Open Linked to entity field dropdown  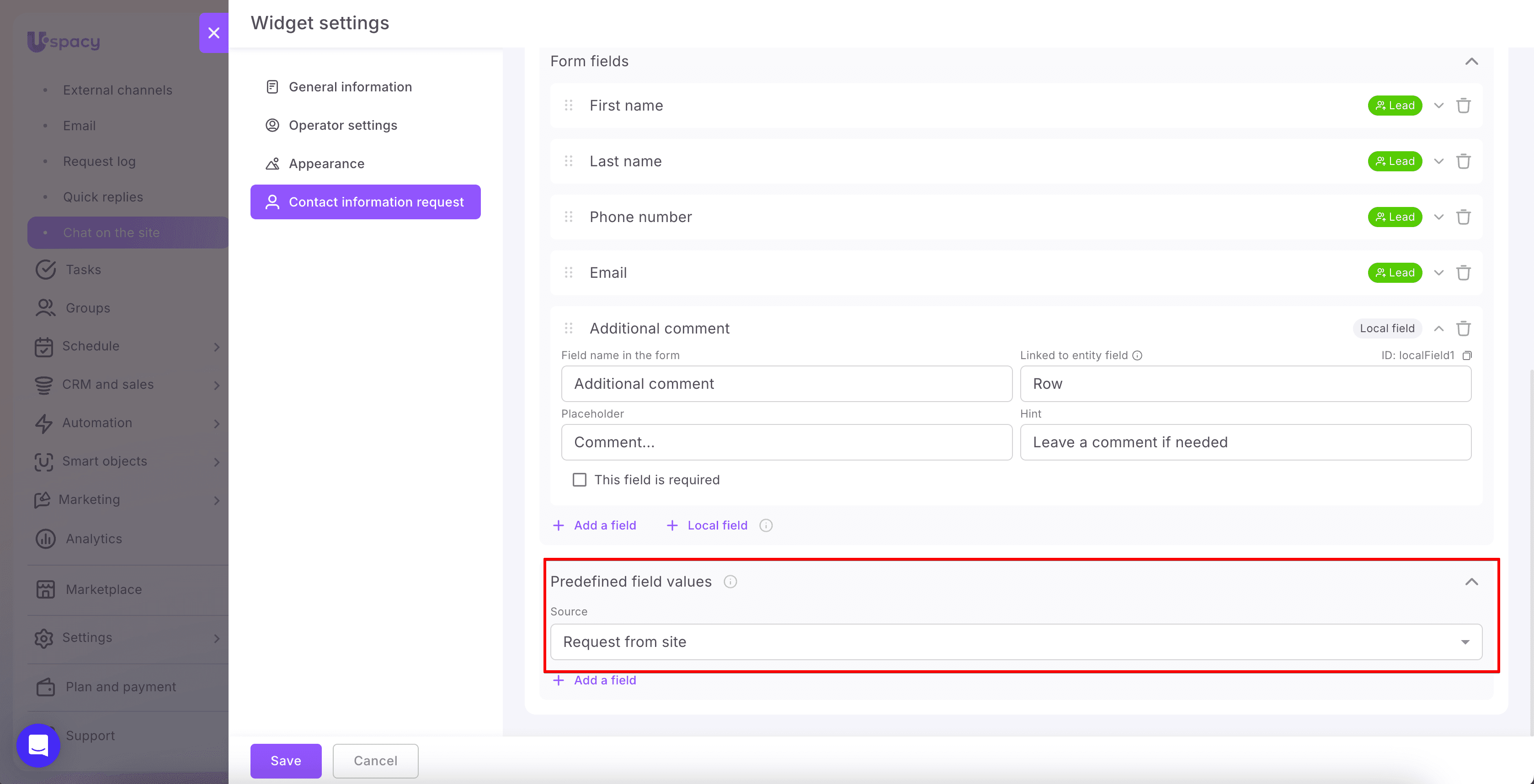[x=1245, y=384]
